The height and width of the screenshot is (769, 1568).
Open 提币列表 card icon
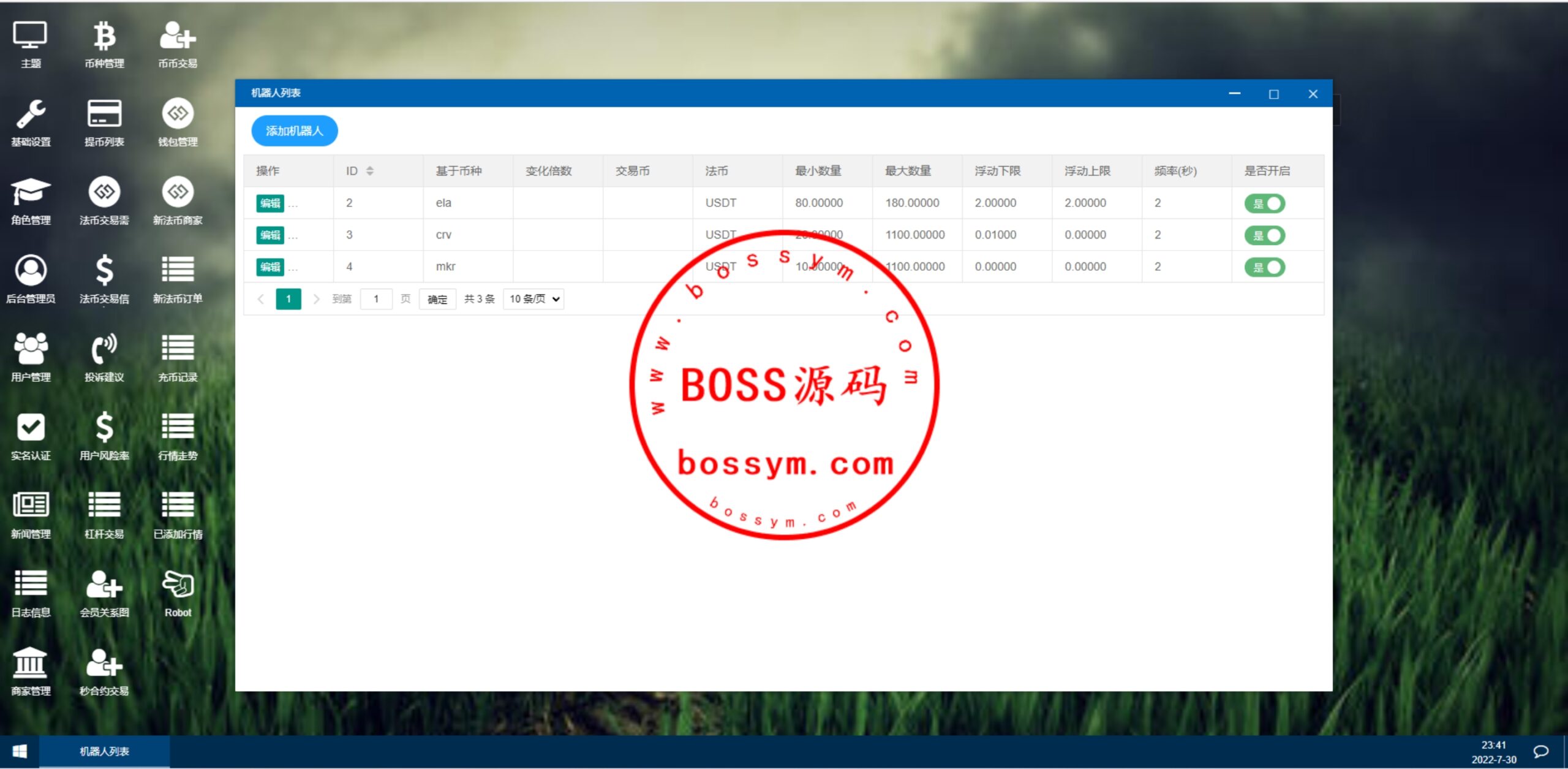[x=104, y=123]
